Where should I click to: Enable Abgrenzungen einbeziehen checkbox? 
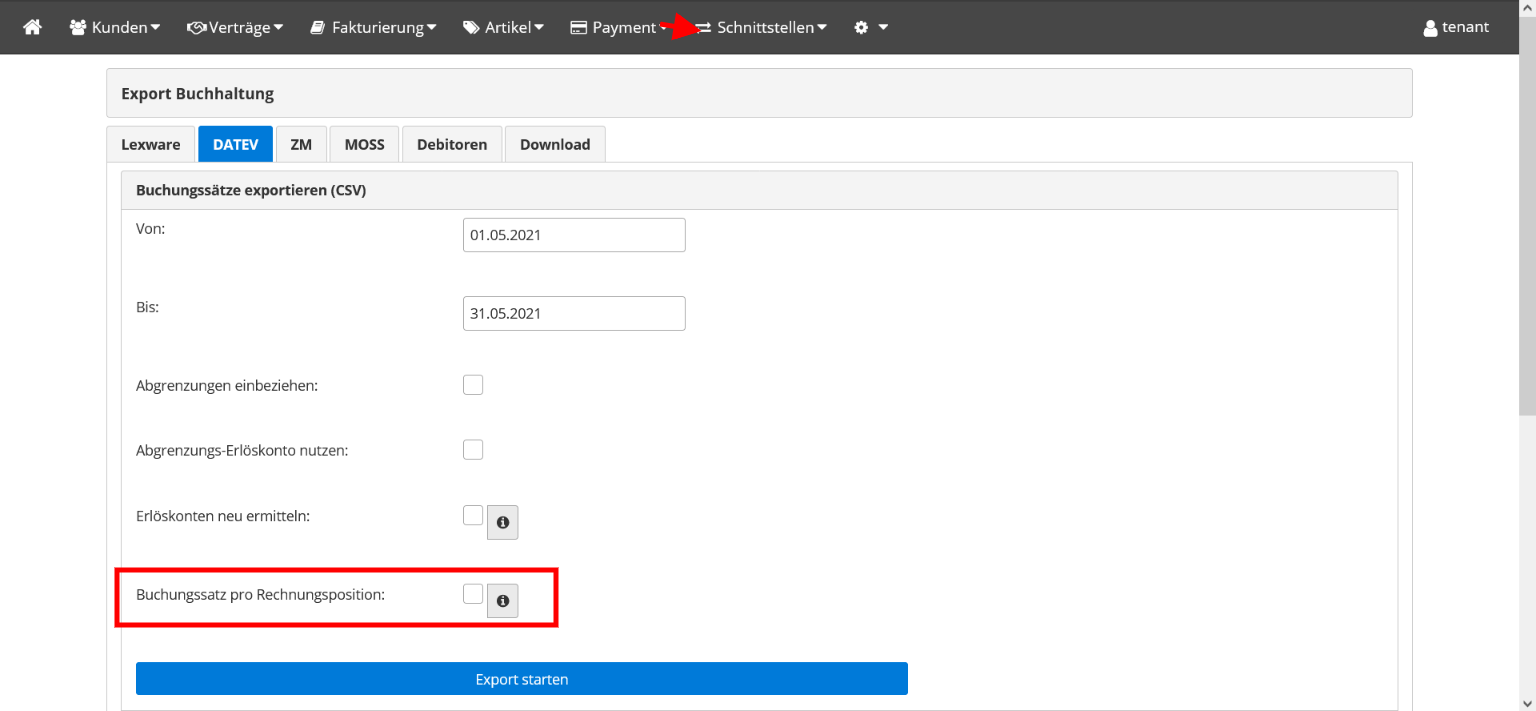click(473, 385)
